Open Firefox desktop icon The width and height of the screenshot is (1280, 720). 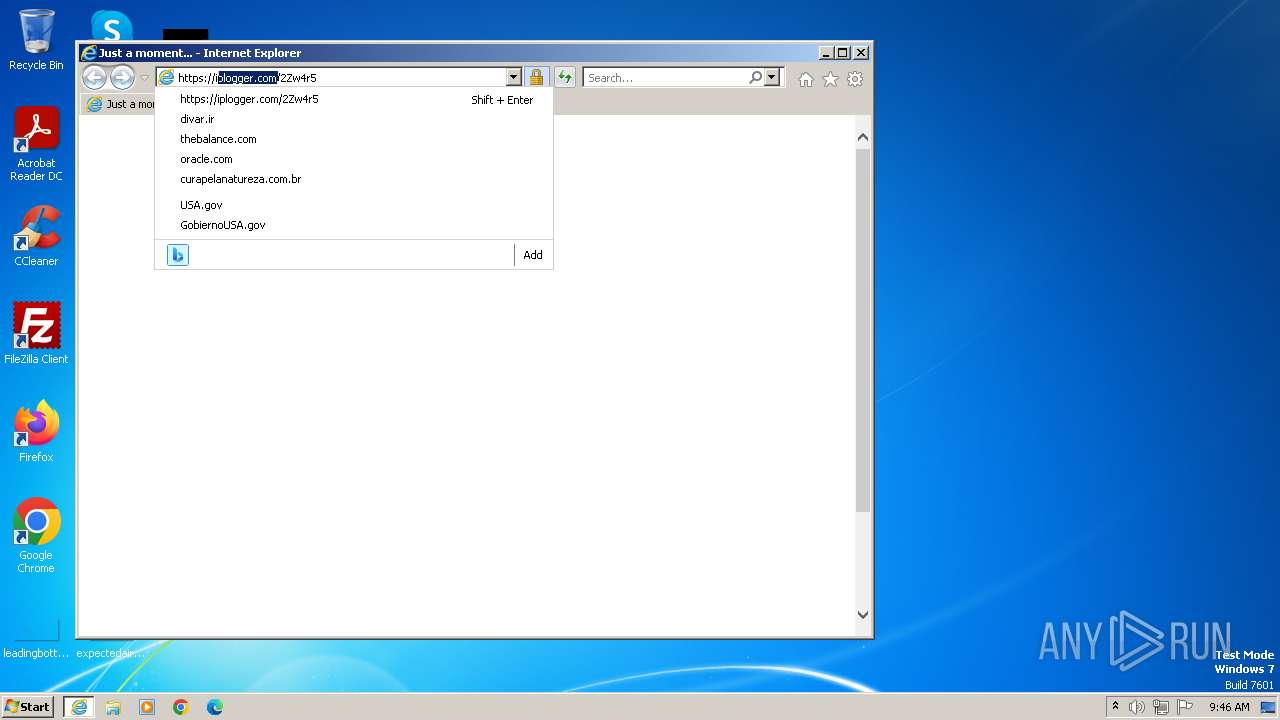point(36,431)
